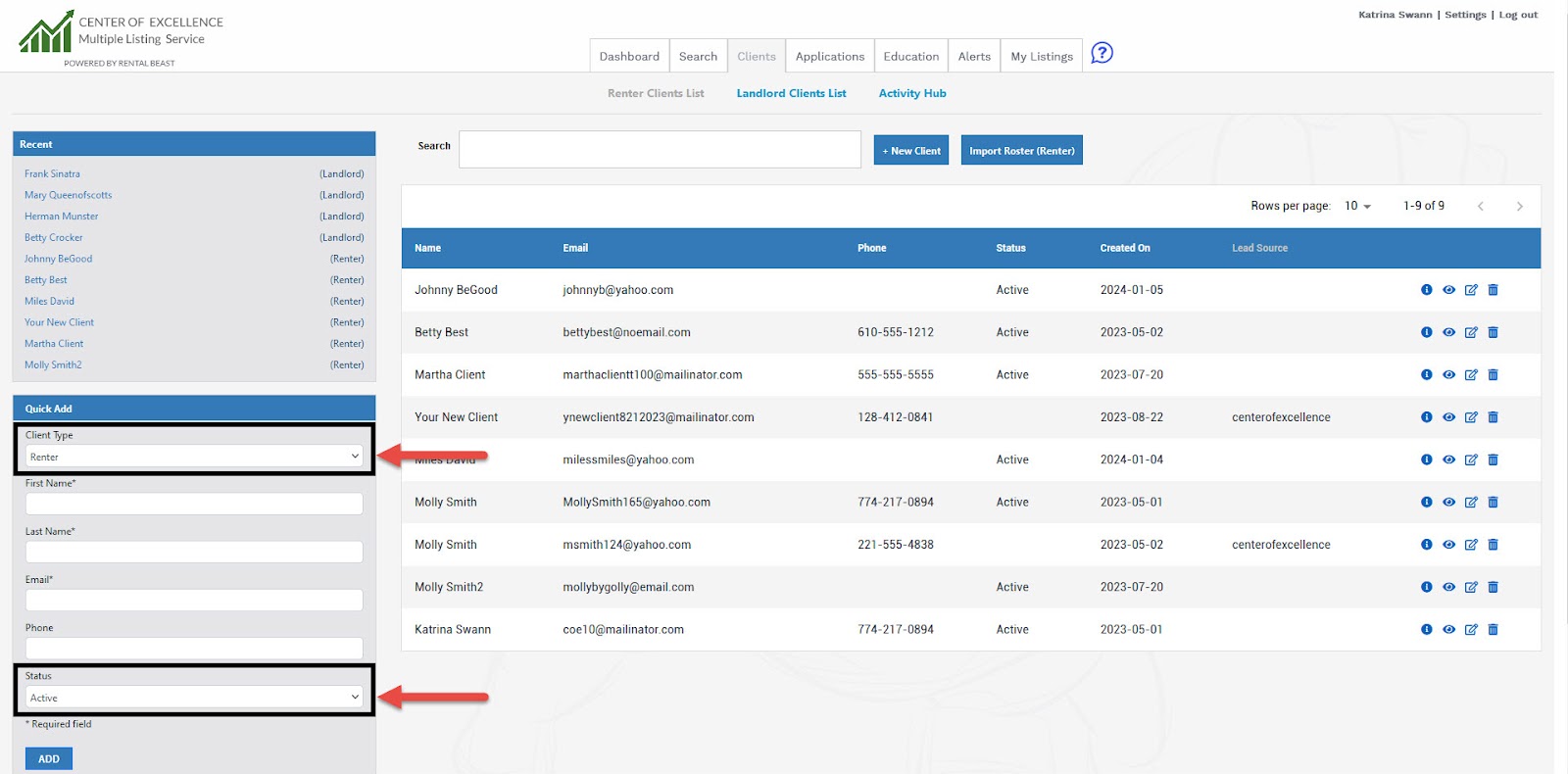Image resolution: width=1568 pixels, height=774 pixels.
Task: View Katrina Swann with eye icon
Action: coord(1448,629)
